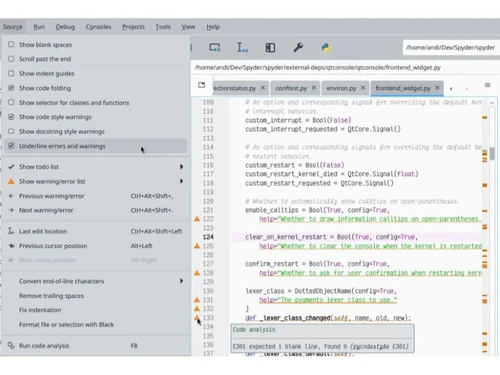The height and width of the screenshot is (375, 500).
Task: Choose Fix indentation
Action: point(96,310)
